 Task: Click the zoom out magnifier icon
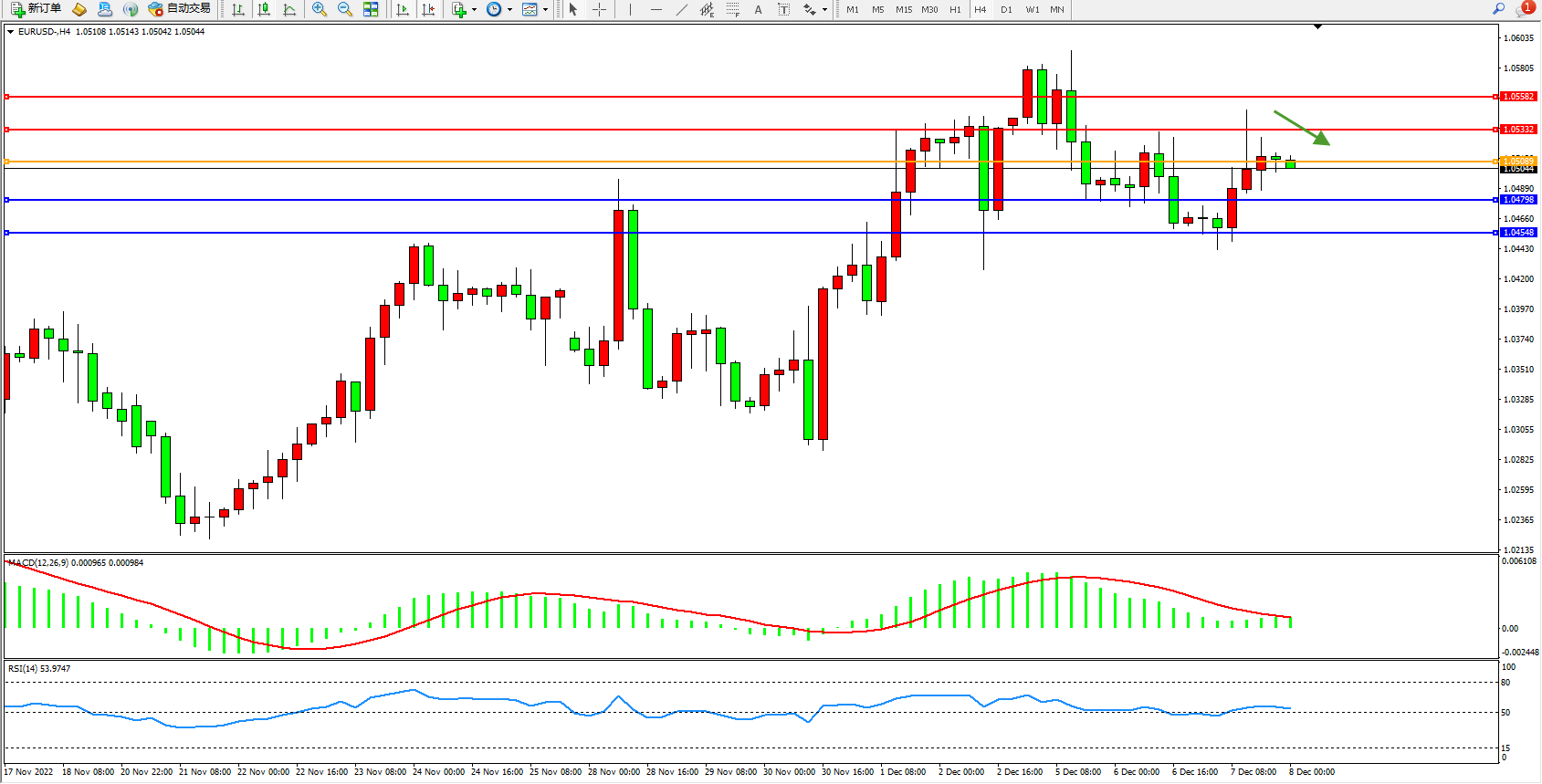[x=345, y=9]
